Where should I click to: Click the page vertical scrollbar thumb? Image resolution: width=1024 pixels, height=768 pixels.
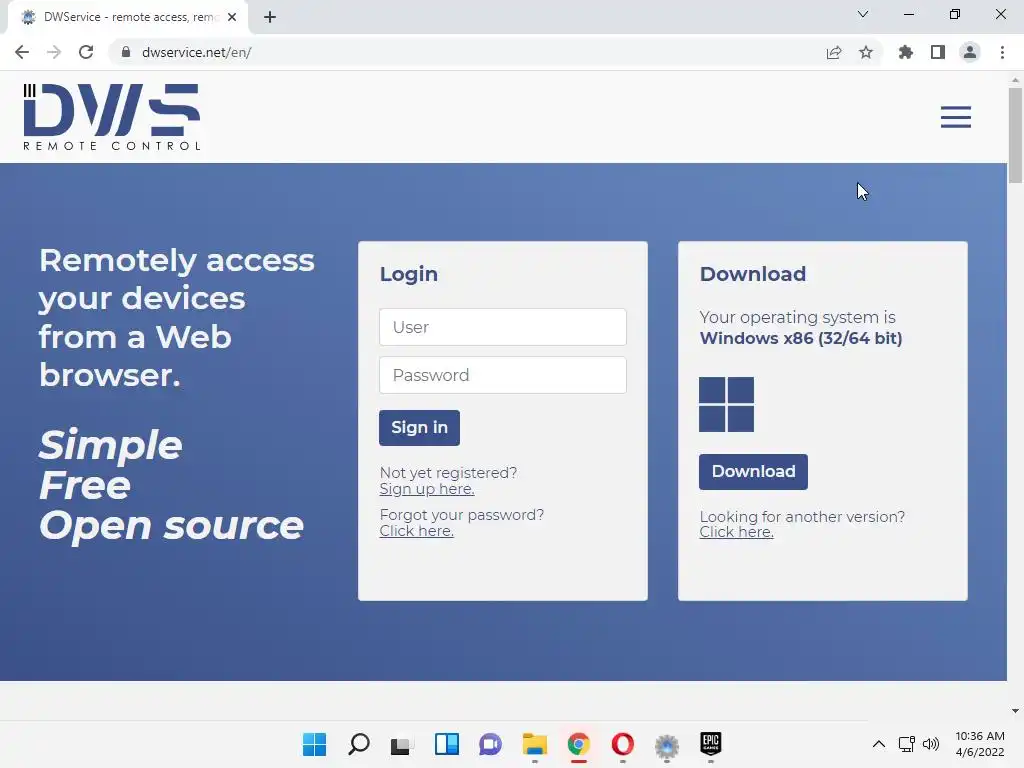[x=1015, y=135]
